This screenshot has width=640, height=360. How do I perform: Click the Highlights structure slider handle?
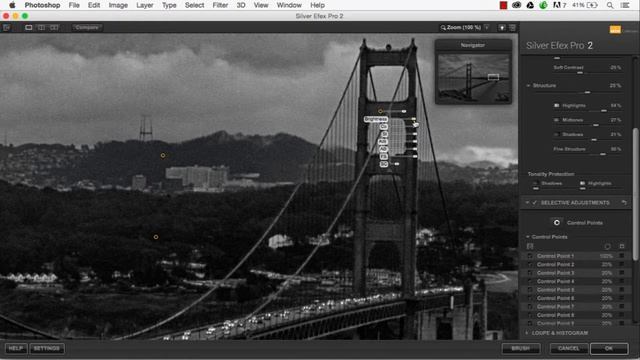click(x=604, y=111)
